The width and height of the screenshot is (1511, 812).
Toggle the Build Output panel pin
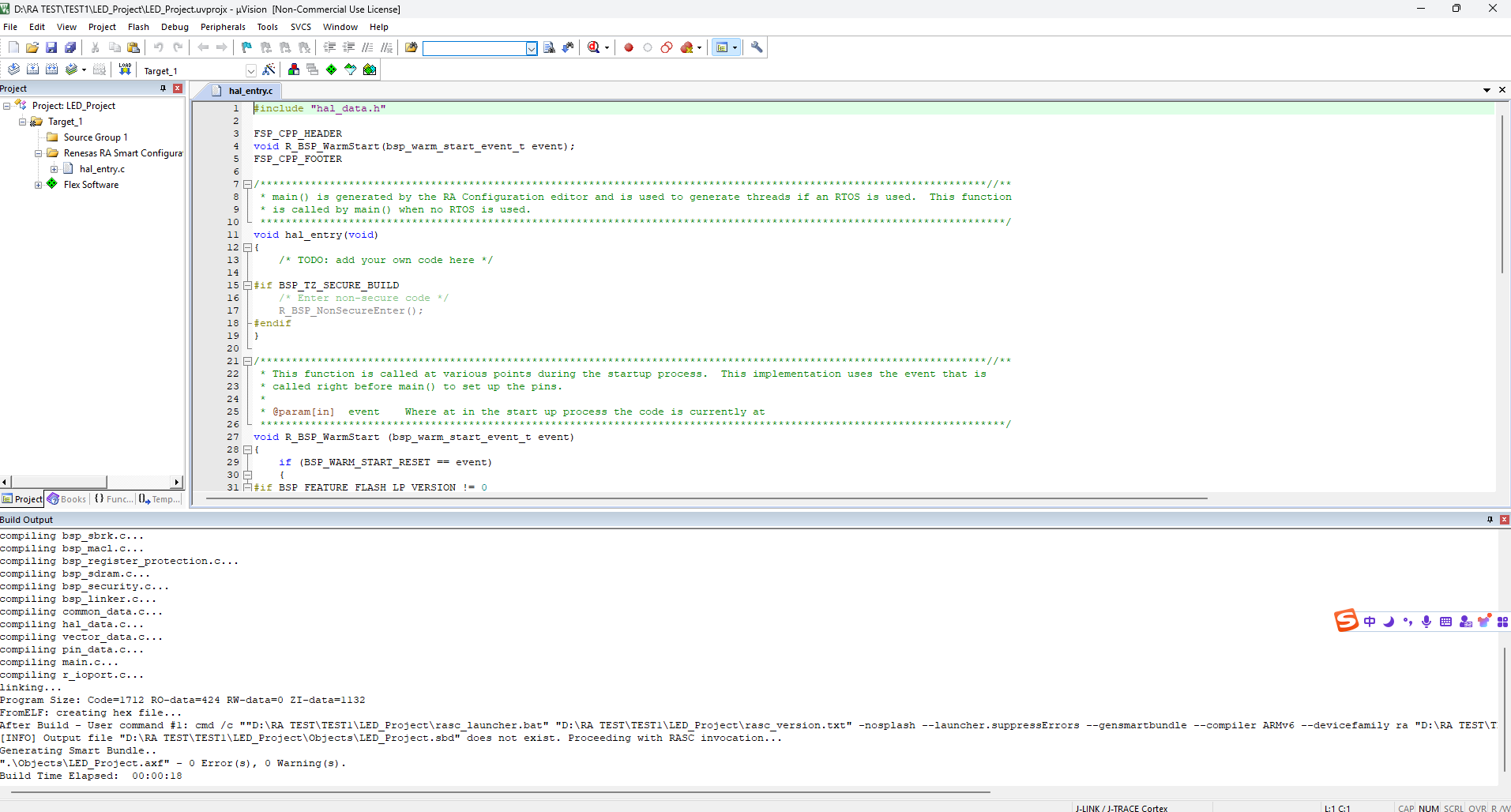click(1490, 520)
